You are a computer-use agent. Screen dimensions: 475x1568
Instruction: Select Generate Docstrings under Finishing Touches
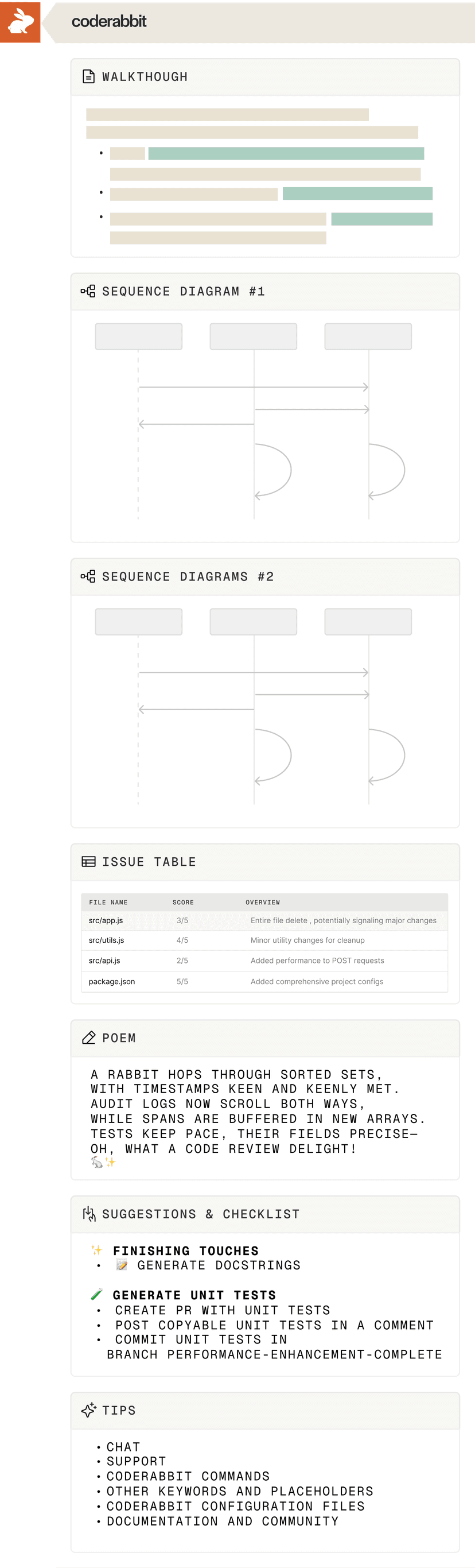(x=219, y=1265)
